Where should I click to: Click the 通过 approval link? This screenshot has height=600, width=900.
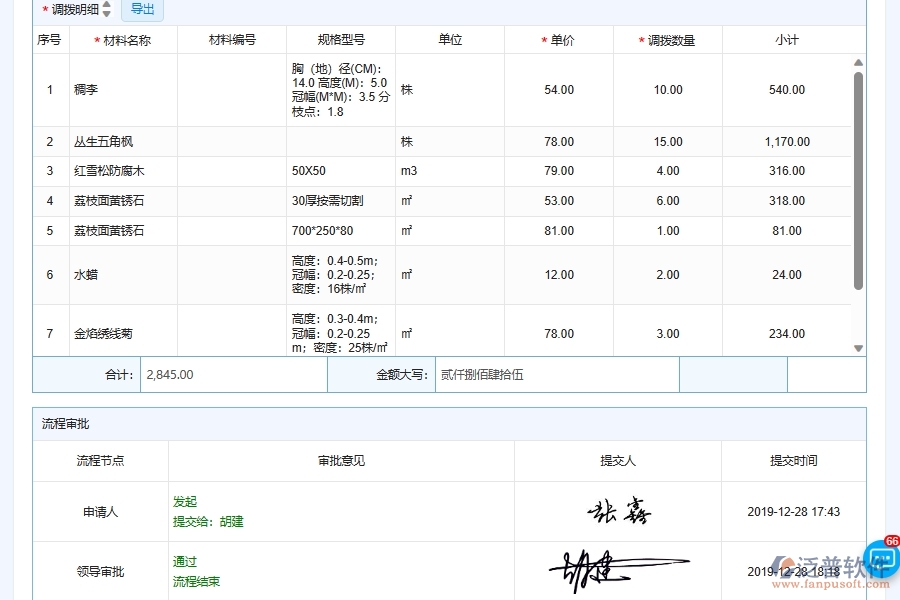pos(185,562)
